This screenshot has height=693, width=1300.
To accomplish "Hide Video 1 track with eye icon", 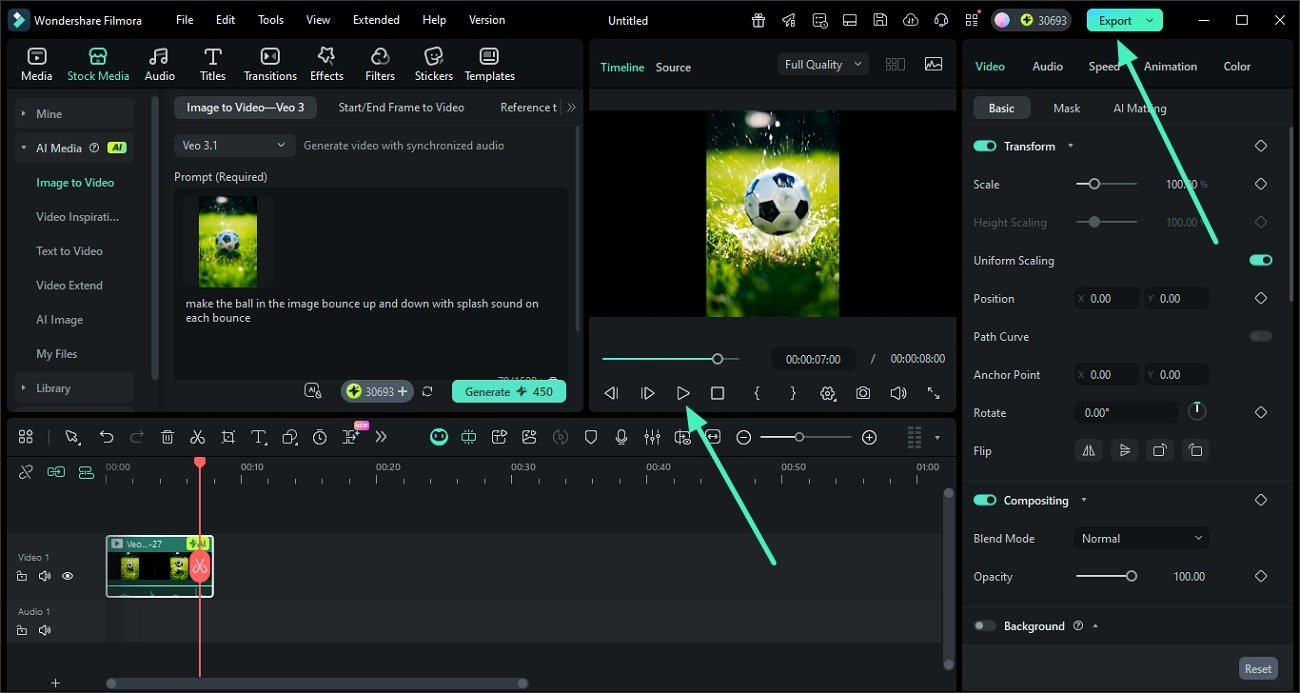I will (x=68, y=576).
